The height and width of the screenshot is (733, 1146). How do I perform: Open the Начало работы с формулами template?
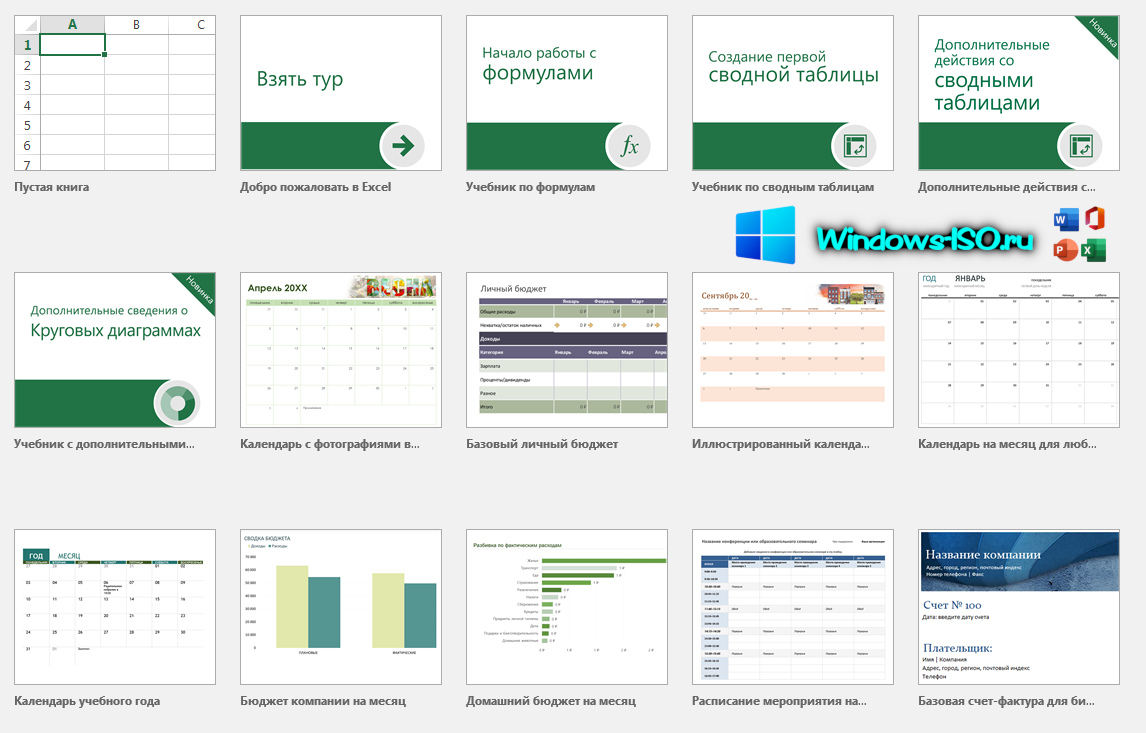click(x=566, y=93)
